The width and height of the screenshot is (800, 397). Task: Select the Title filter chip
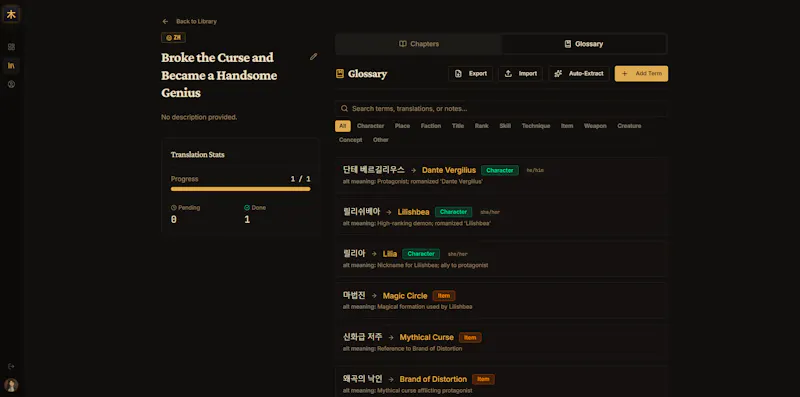click(x=458, y=126)
